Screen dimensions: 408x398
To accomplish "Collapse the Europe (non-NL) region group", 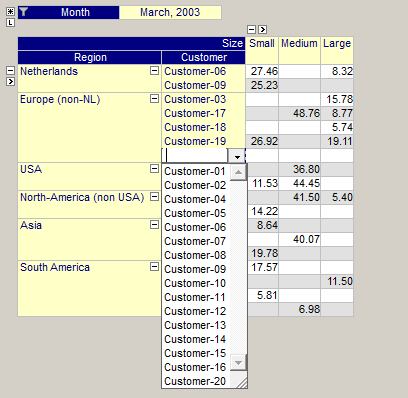I will point(154,98).
